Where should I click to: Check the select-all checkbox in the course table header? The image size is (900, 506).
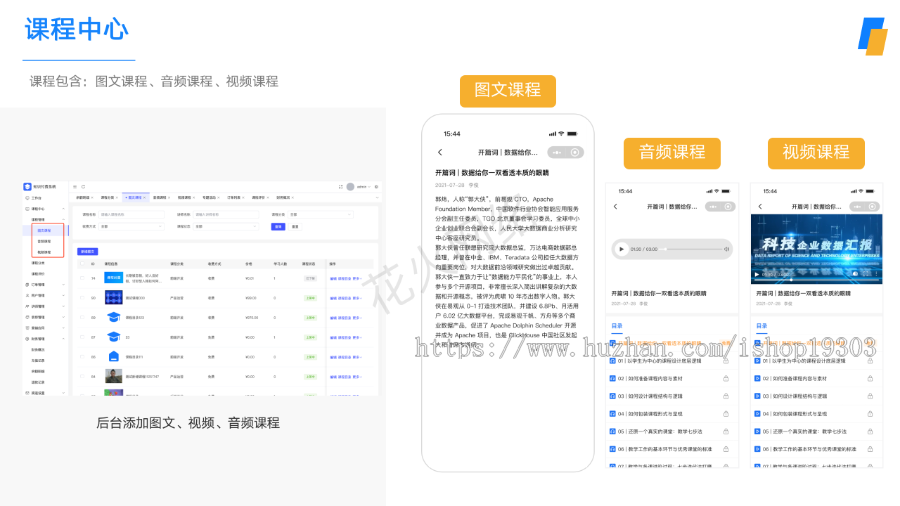(x=83, y=264)
